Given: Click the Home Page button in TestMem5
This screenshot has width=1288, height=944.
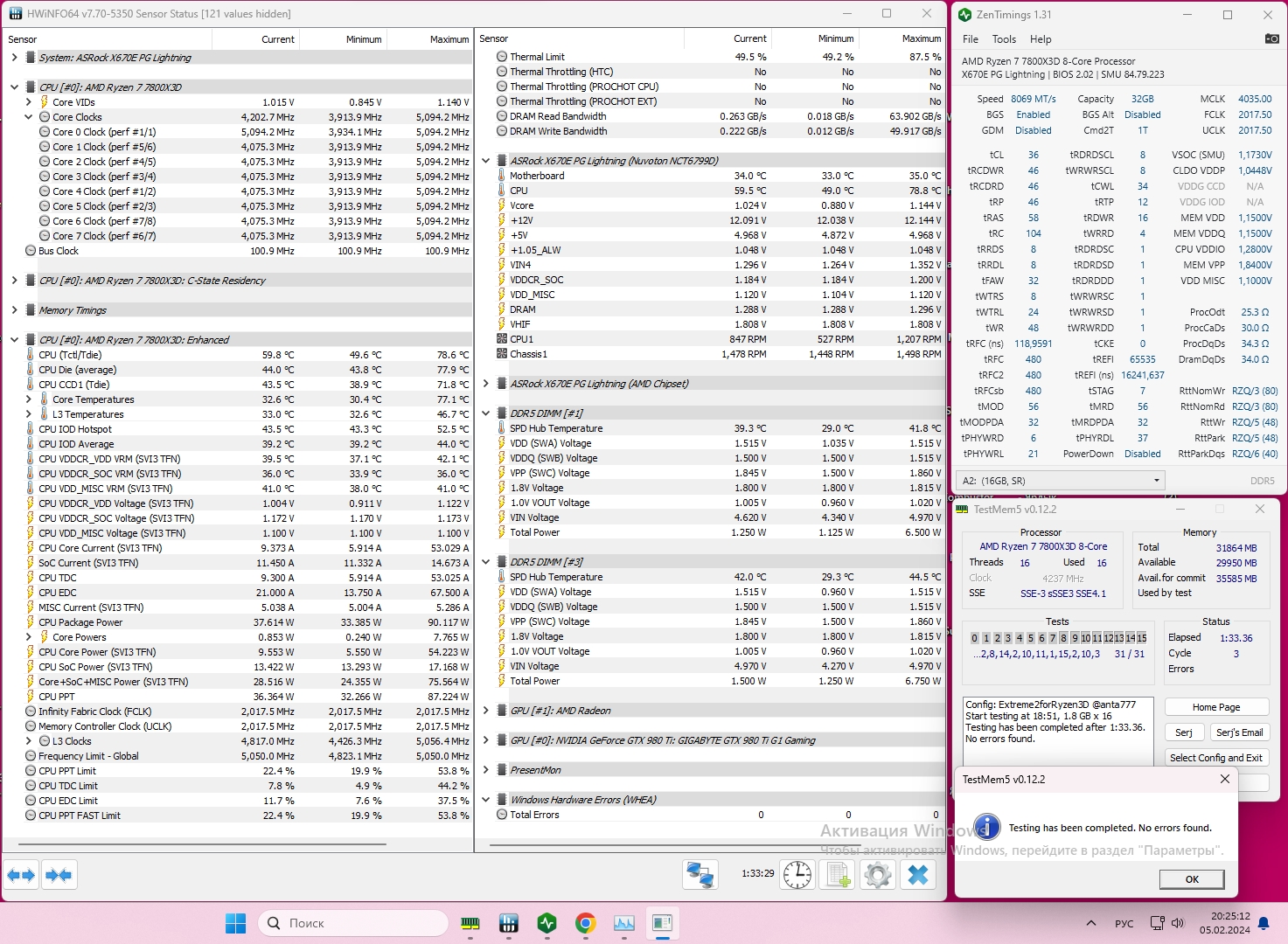Looking at the screenshot, I should pyautogui.click(x=1216, y=707).
